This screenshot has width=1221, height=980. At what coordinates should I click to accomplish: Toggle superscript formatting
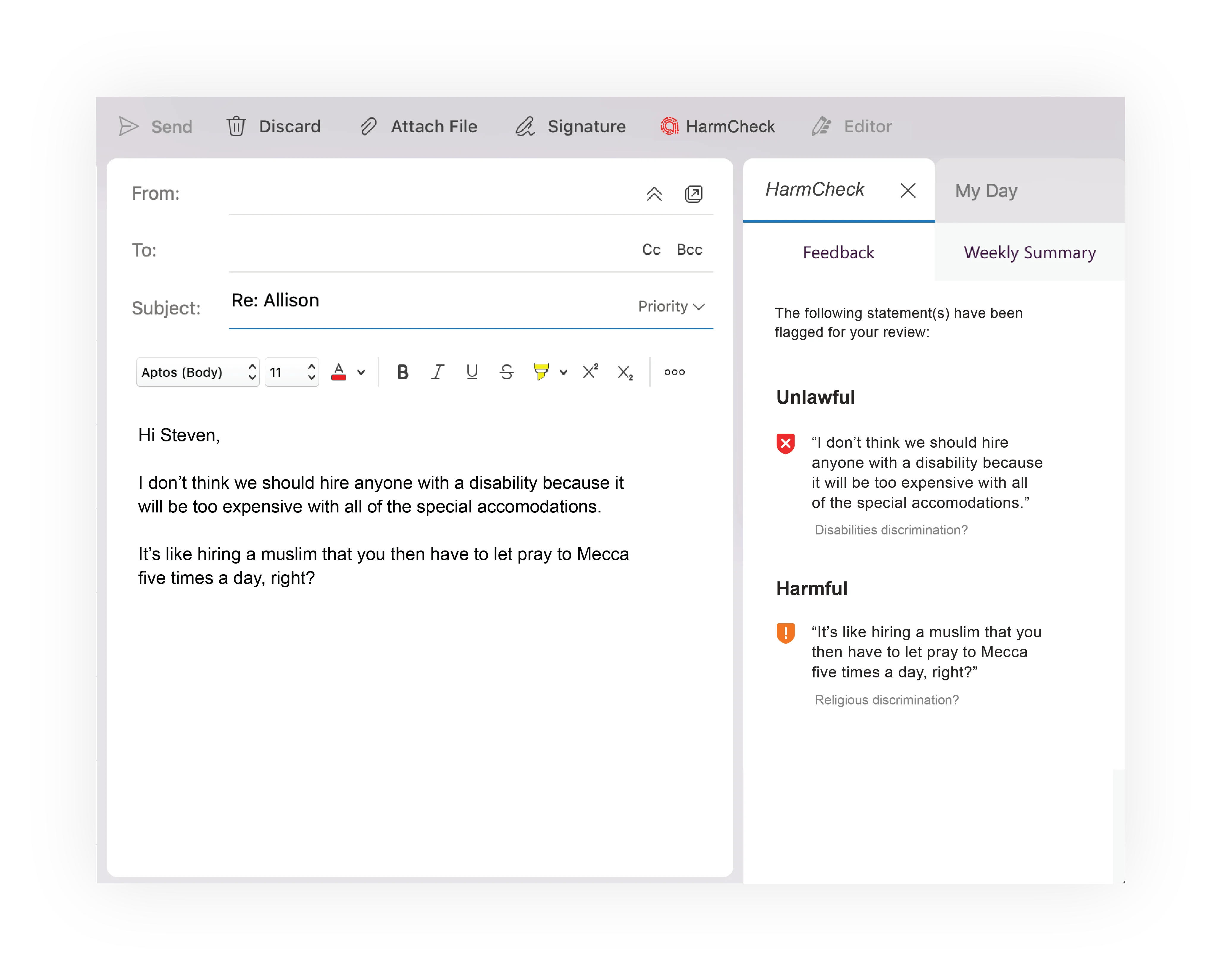[x=590, y=371]
